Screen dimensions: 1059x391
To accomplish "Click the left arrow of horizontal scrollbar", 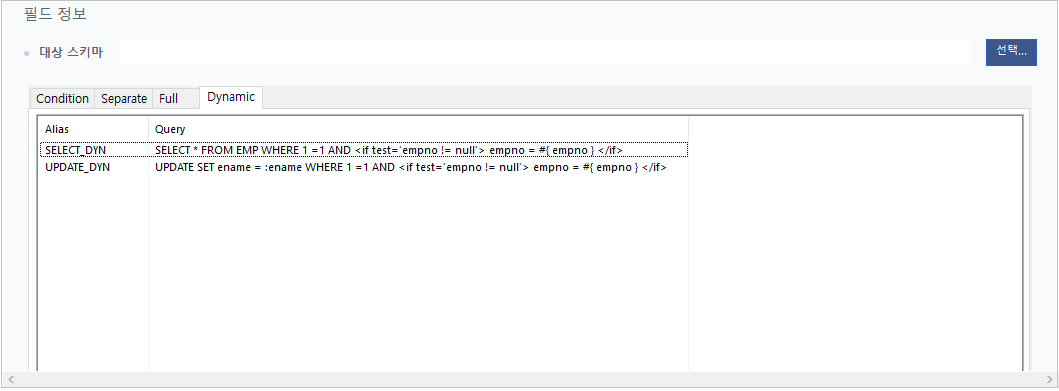I will 10,380.
